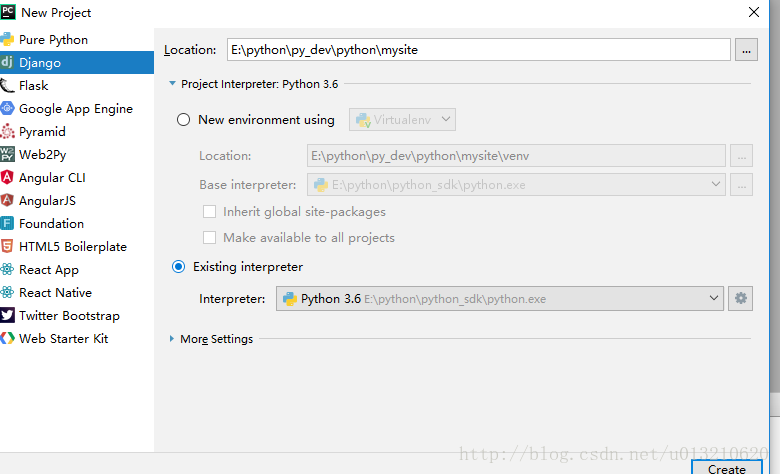Open the Base interpreter dropdown

[516, 185]
